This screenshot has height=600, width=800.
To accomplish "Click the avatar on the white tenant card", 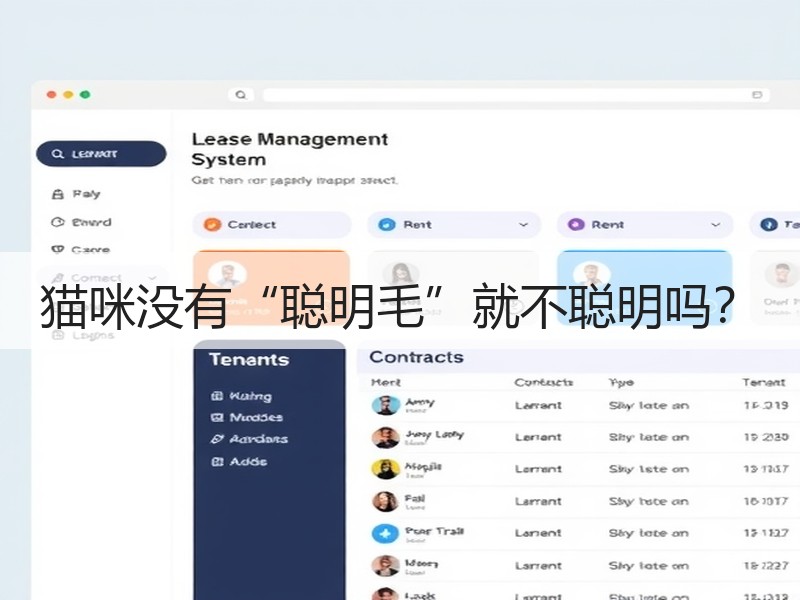I will pos(401,273).
